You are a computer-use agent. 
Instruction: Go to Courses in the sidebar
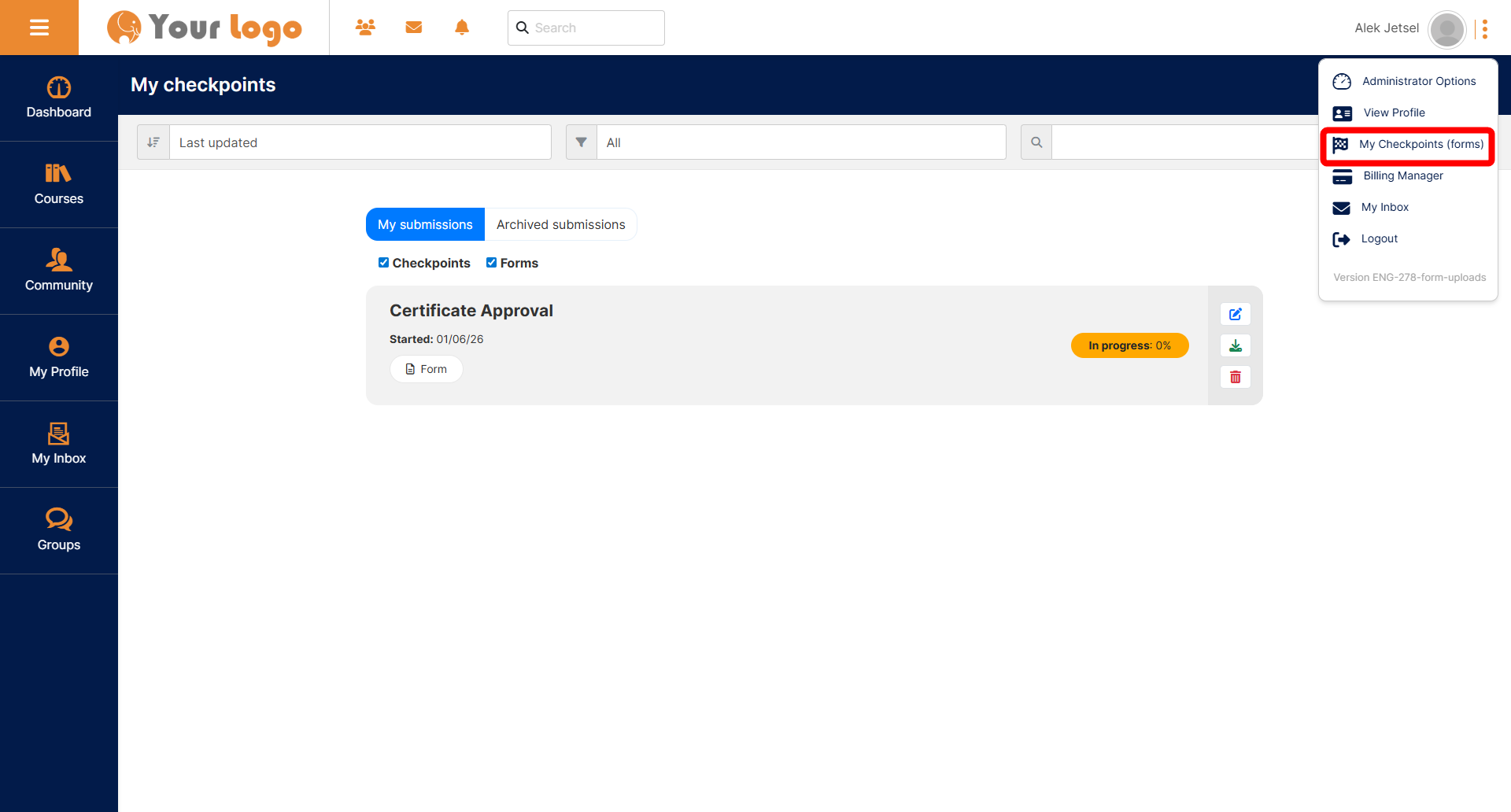click(59, 184)
